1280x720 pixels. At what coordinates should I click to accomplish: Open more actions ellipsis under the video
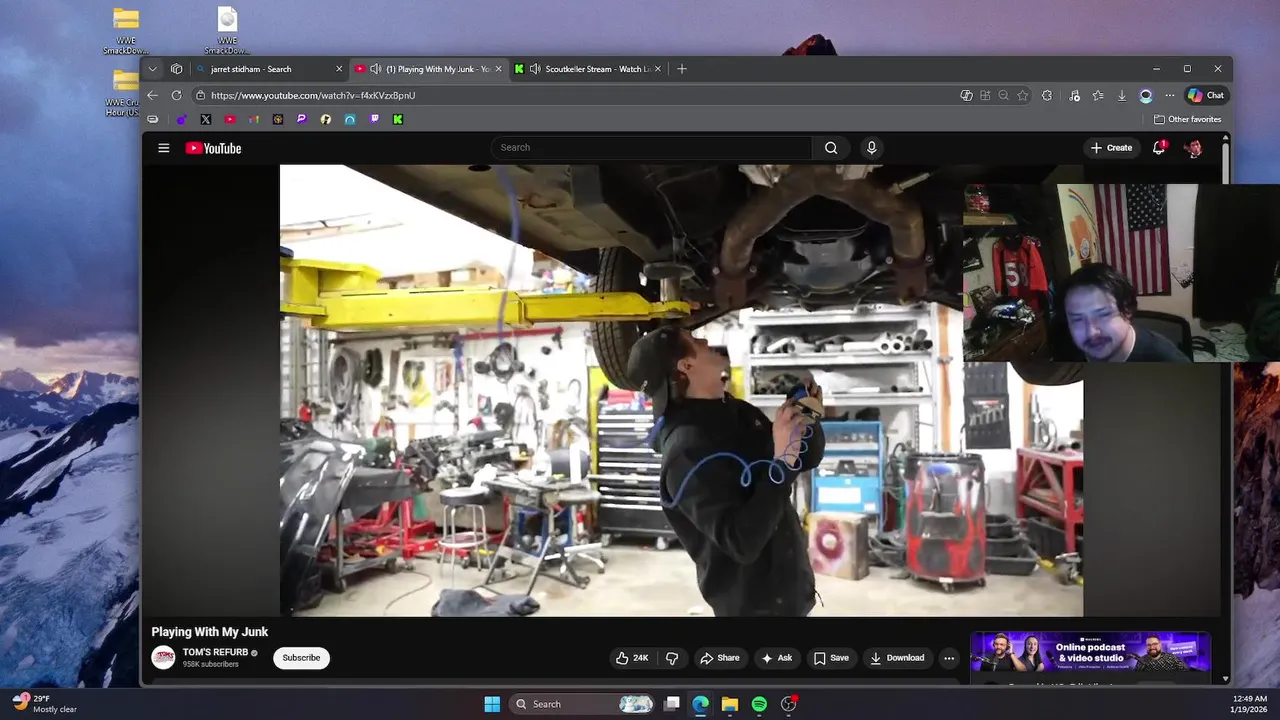point(949,658)
